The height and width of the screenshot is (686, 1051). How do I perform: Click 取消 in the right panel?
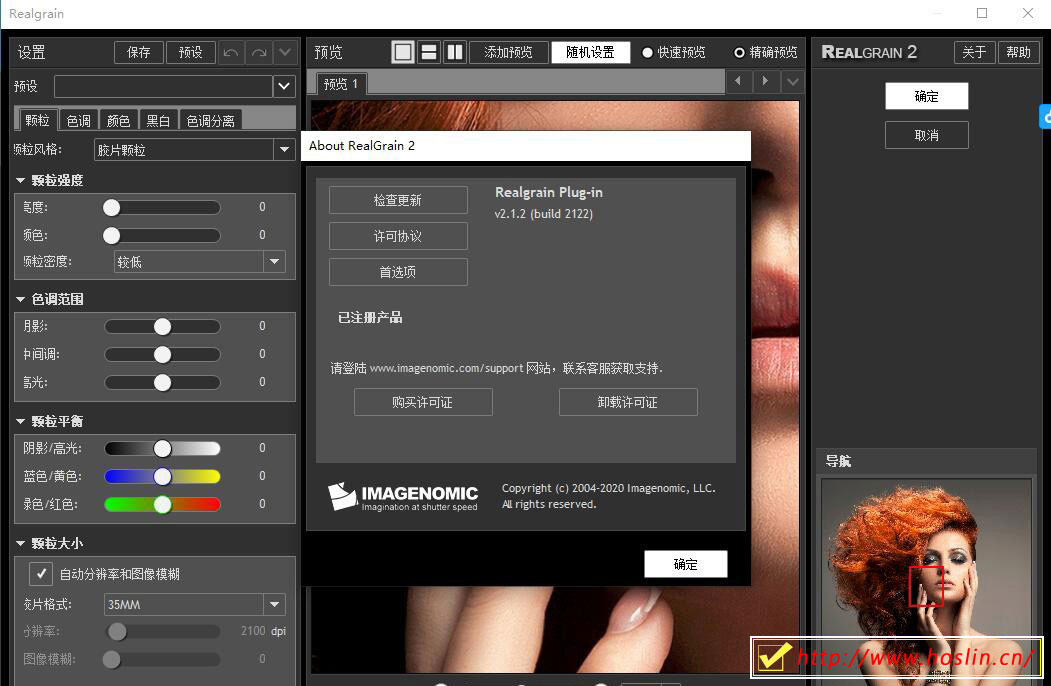pyautogui.click(x=927, y=135)
